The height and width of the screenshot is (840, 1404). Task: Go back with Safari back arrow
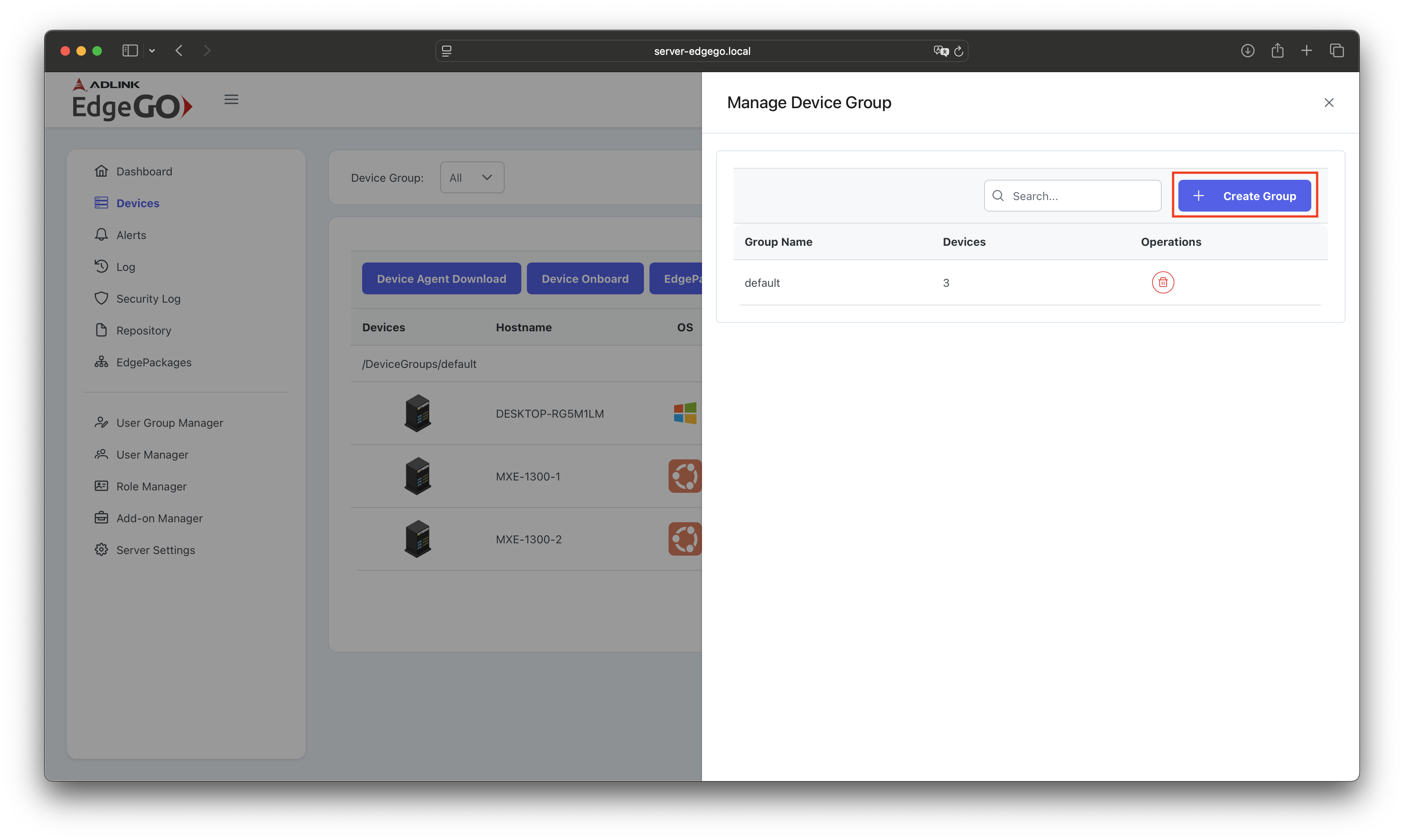tap(179, 51)
